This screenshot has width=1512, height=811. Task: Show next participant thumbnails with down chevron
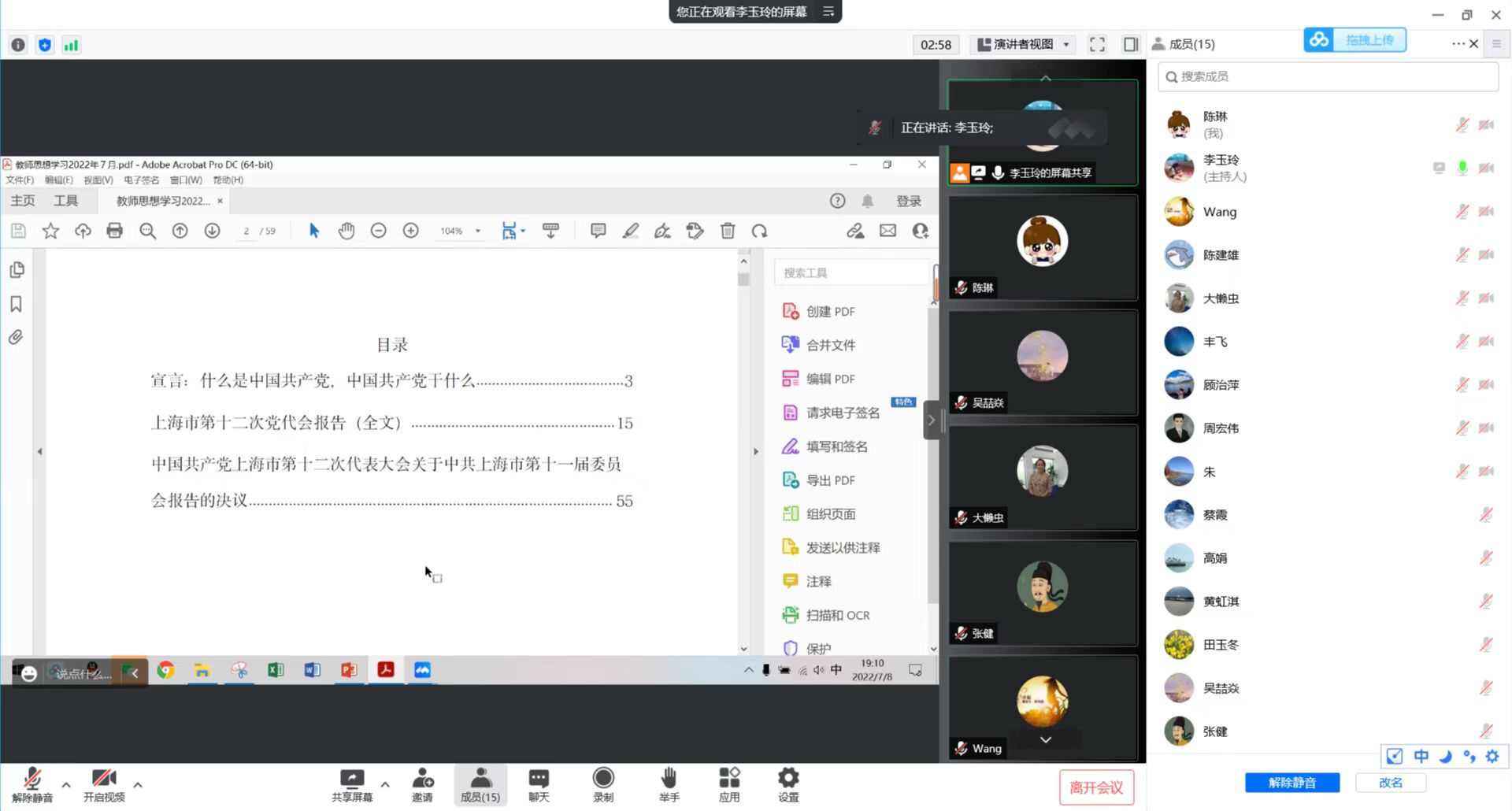coord(1046,739)
